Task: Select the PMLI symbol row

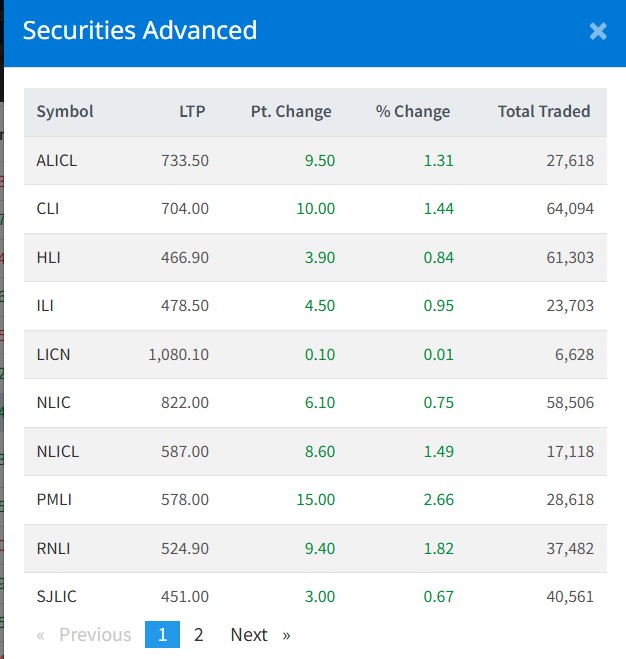Action: 54,499
